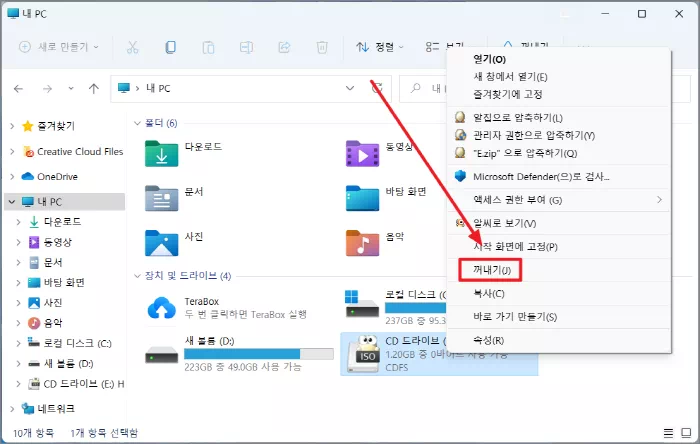Open the 새로 만들기 dropdown button
Screen dimensions: 700x444
(x=58, y=47)
